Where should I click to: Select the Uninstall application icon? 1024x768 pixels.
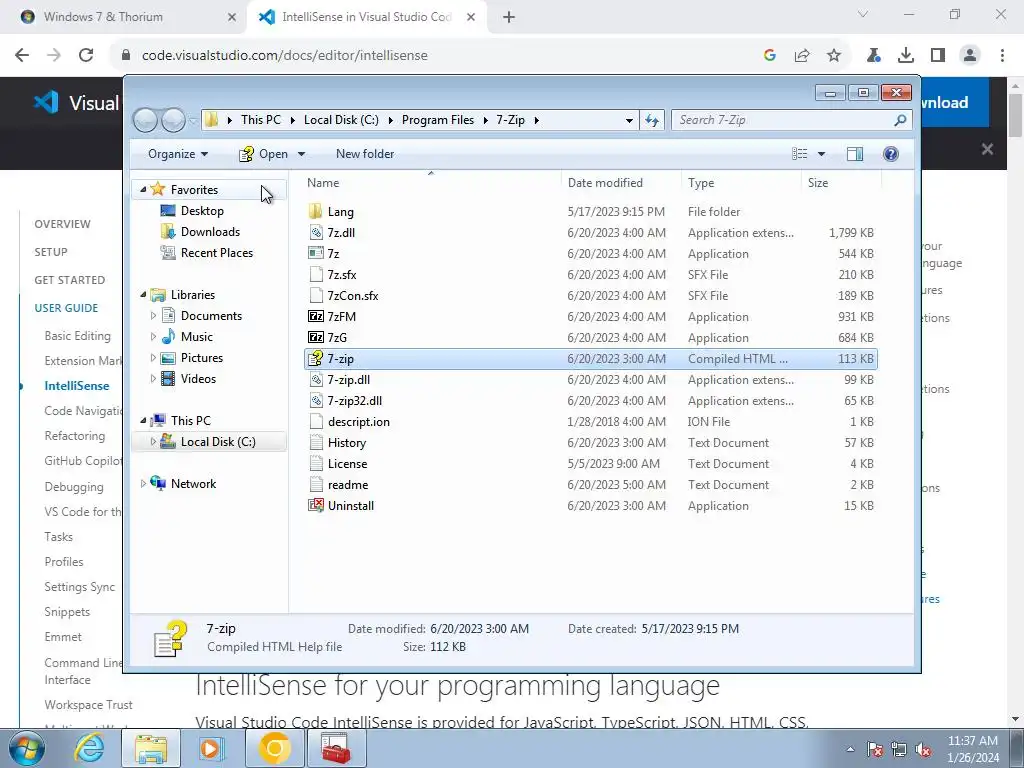[x=315, y=505]
